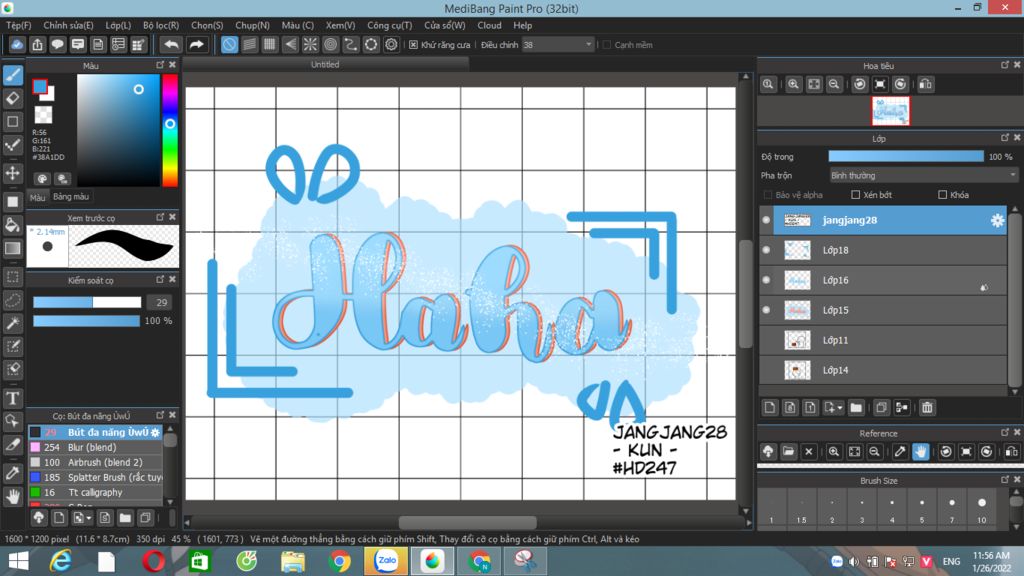
Task: Adjust the layer Độ trong opacity slider
Action: pyautogui.click(x=906, y=157)
